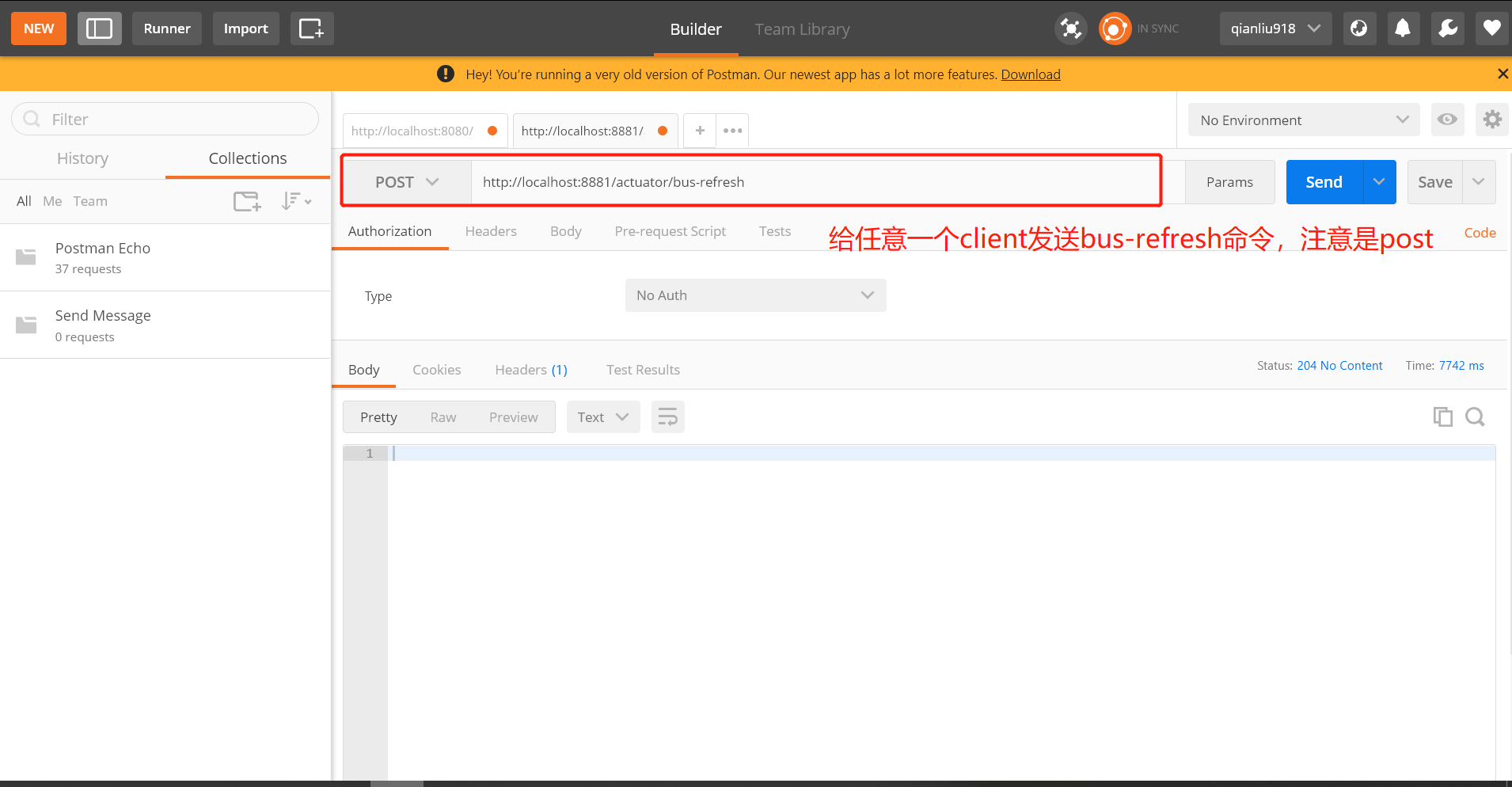Click the environment quick look eye icon
The width and height of the screenshot is (1512, 787).
(1447, 120)
